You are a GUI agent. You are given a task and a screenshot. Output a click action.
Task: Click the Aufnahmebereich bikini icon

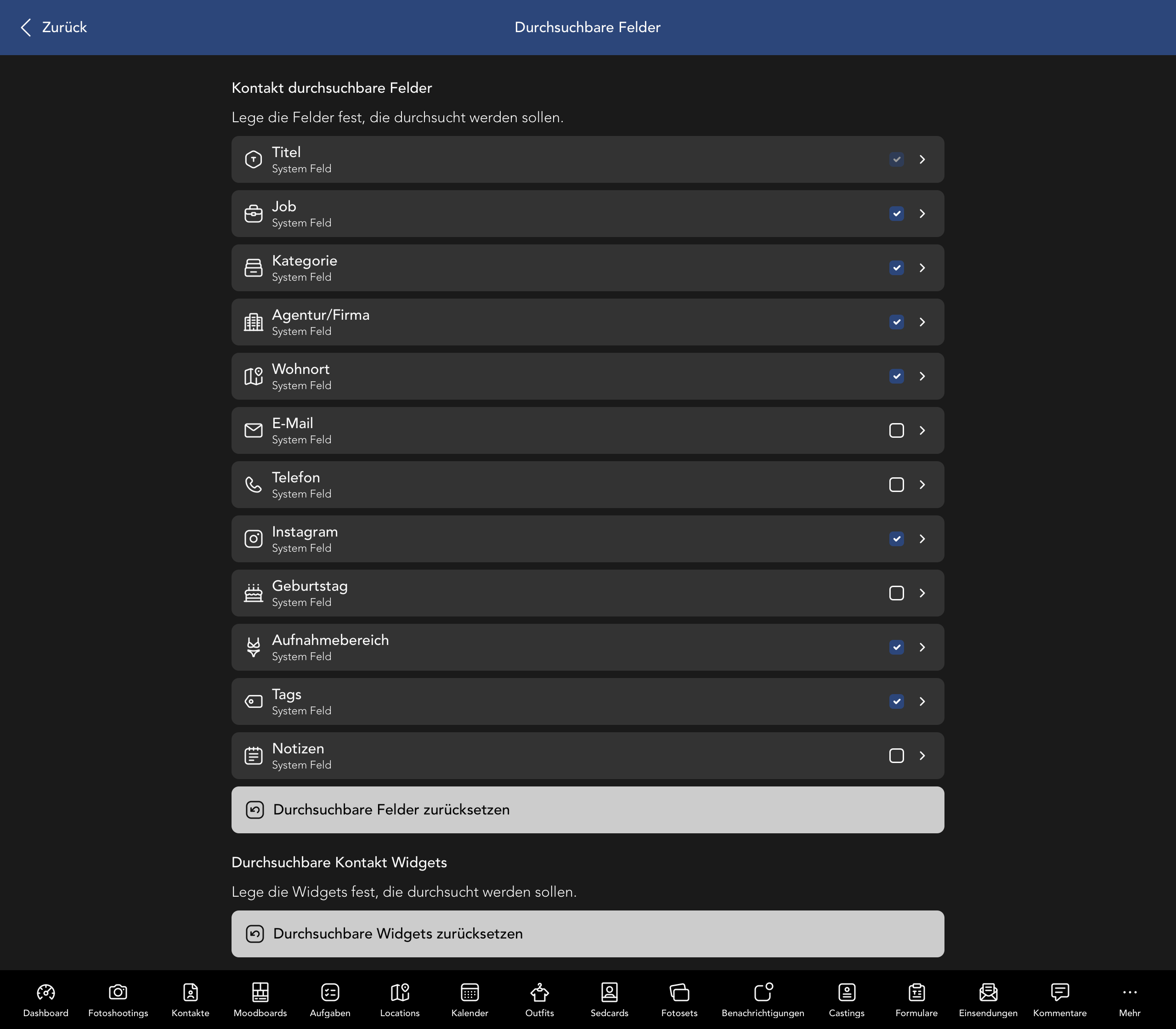[253, 647]
